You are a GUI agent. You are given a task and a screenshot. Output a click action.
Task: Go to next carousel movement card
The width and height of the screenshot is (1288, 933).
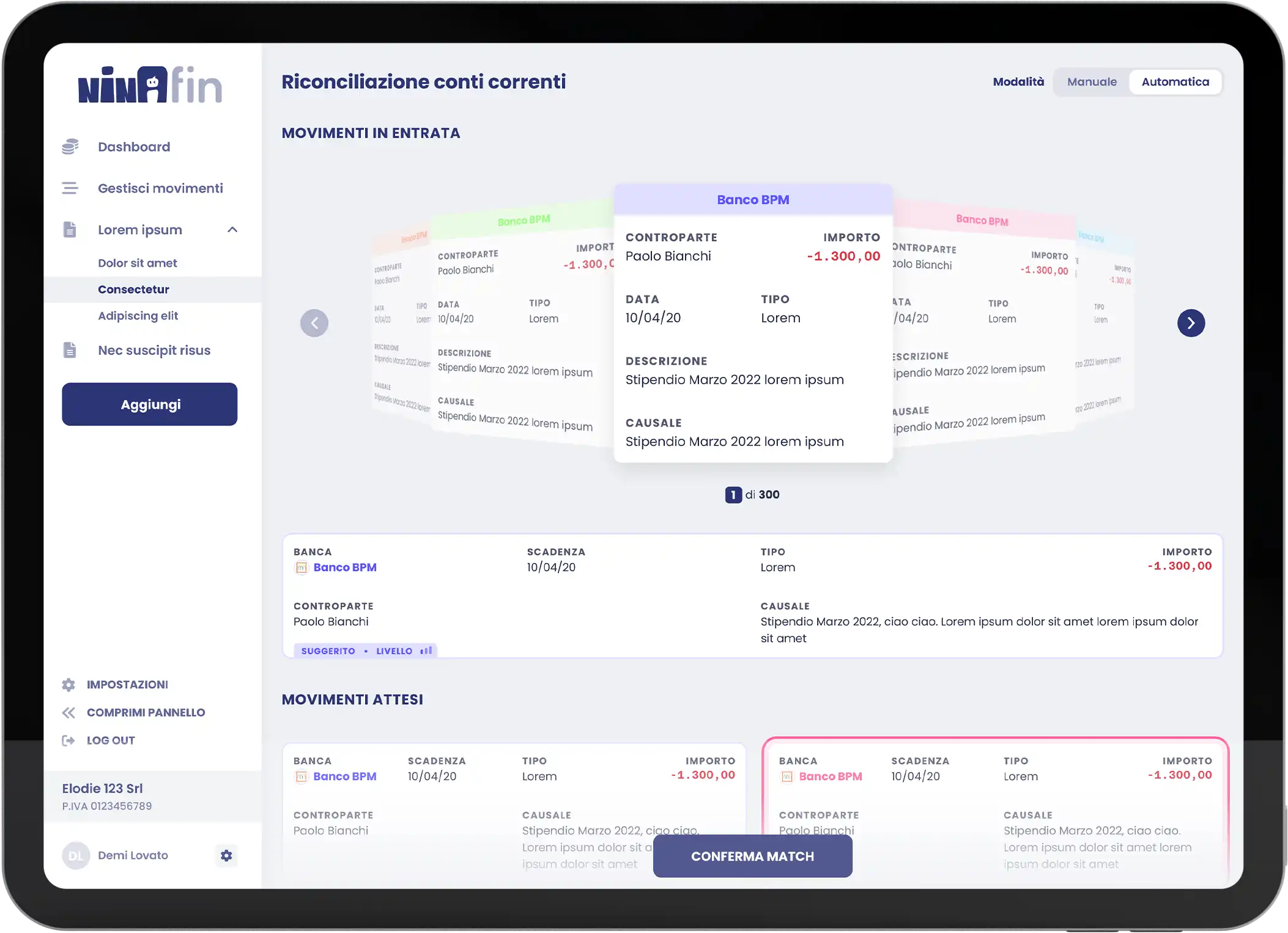click(1191, 323)
